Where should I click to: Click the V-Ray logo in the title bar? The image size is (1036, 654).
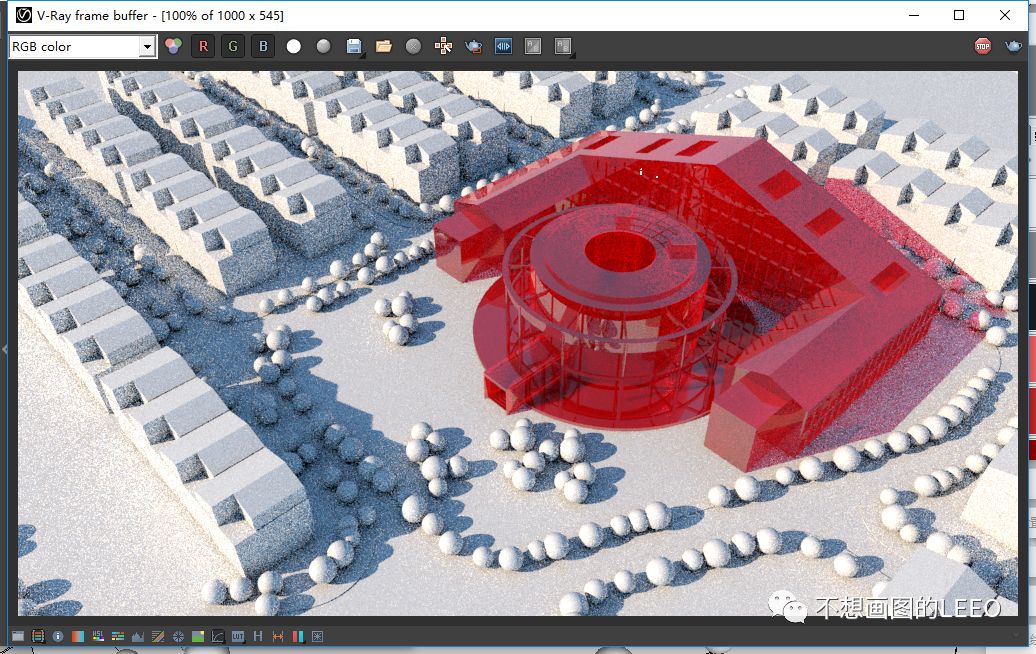point(24,15)
